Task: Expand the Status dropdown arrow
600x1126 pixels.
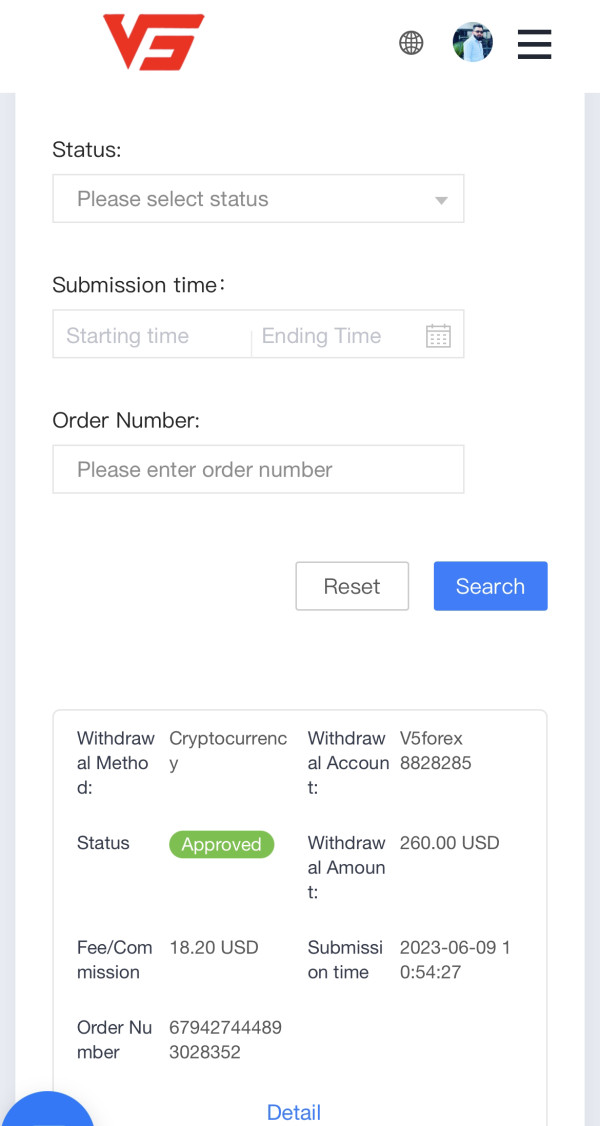Action: tap(441, 200)
